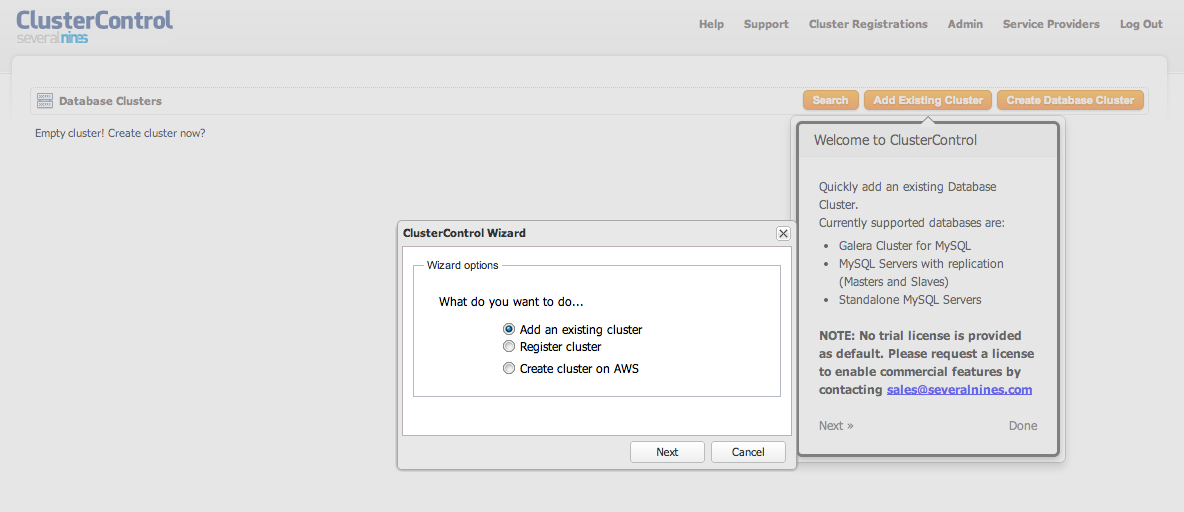This screenshot has height=512, width=1184.
Task: Cancel the ClusterControl Wizard
Action: [747, 452]
